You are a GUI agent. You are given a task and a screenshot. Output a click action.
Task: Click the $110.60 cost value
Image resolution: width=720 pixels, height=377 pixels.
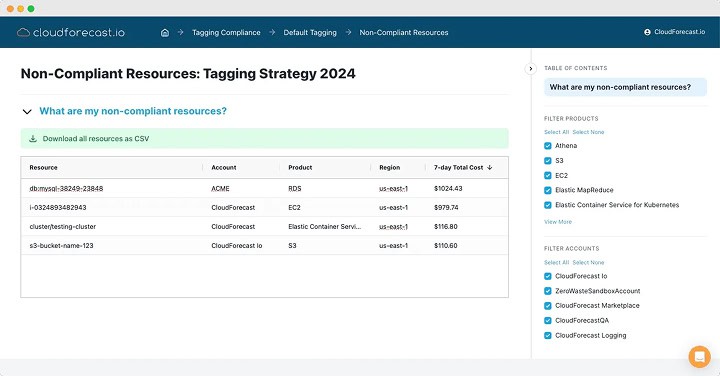(x=445, y=246)
